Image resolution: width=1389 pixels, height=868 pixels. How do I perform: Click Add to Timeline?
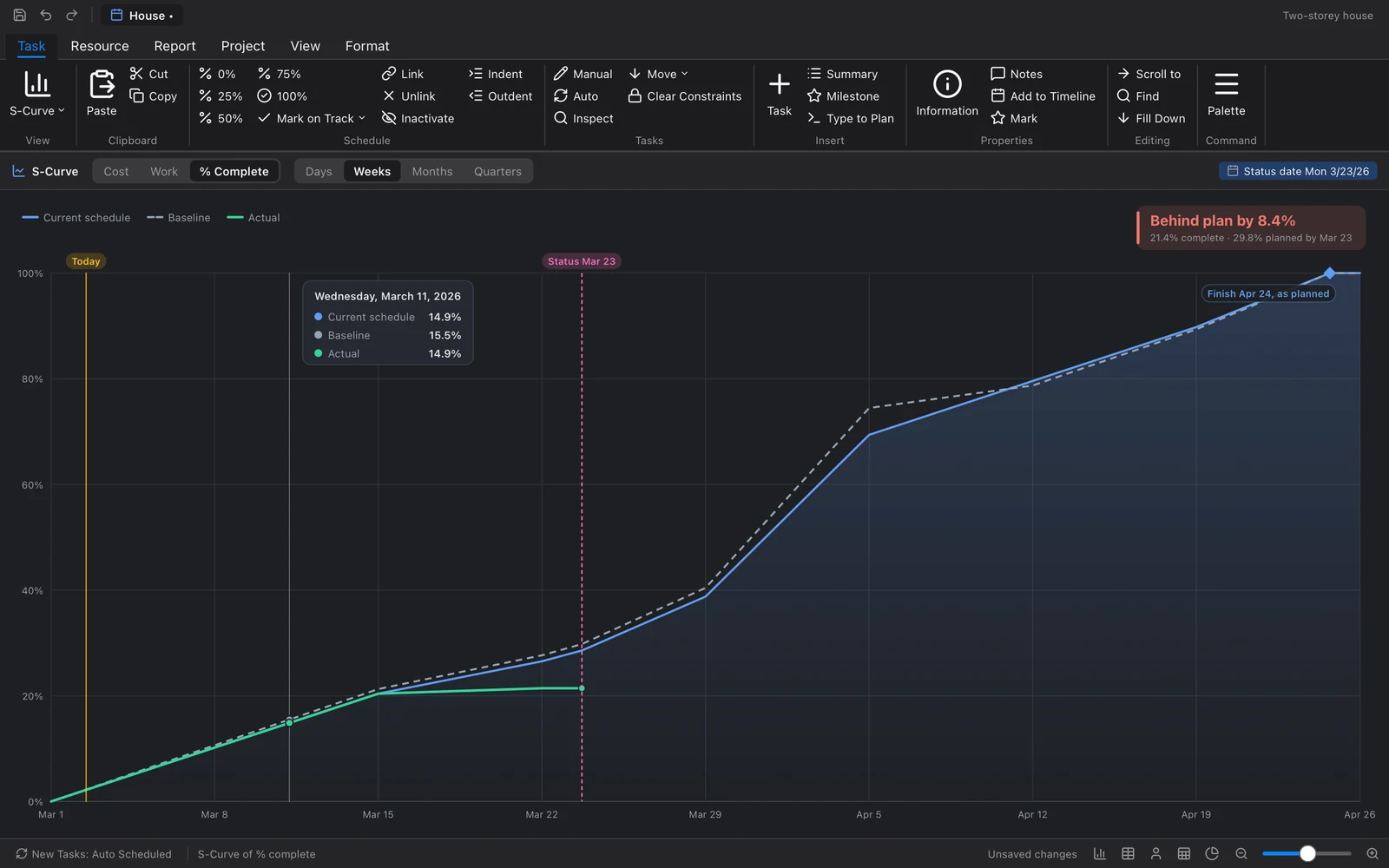(1043, 96)
